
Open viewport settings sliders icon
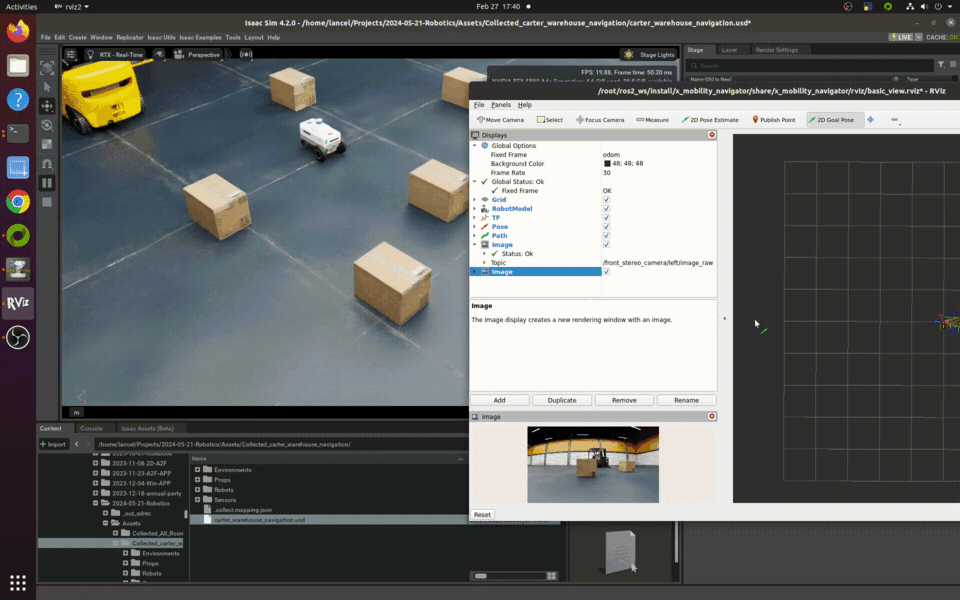pyautogui.click(x=72, y=55)
